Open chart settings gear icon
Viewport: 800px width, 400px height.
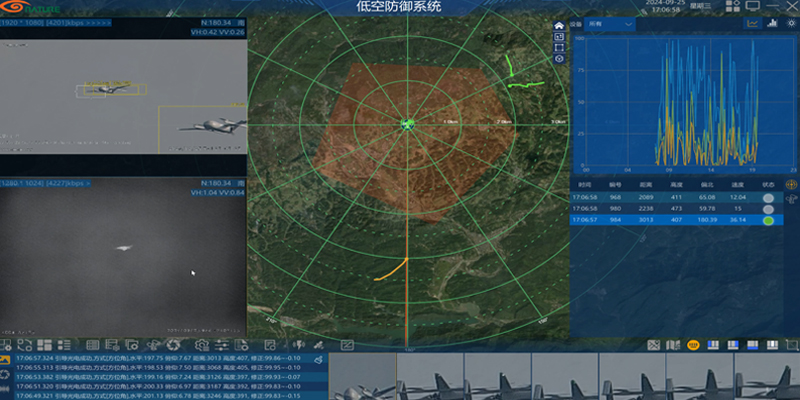[x=789, y=22]
